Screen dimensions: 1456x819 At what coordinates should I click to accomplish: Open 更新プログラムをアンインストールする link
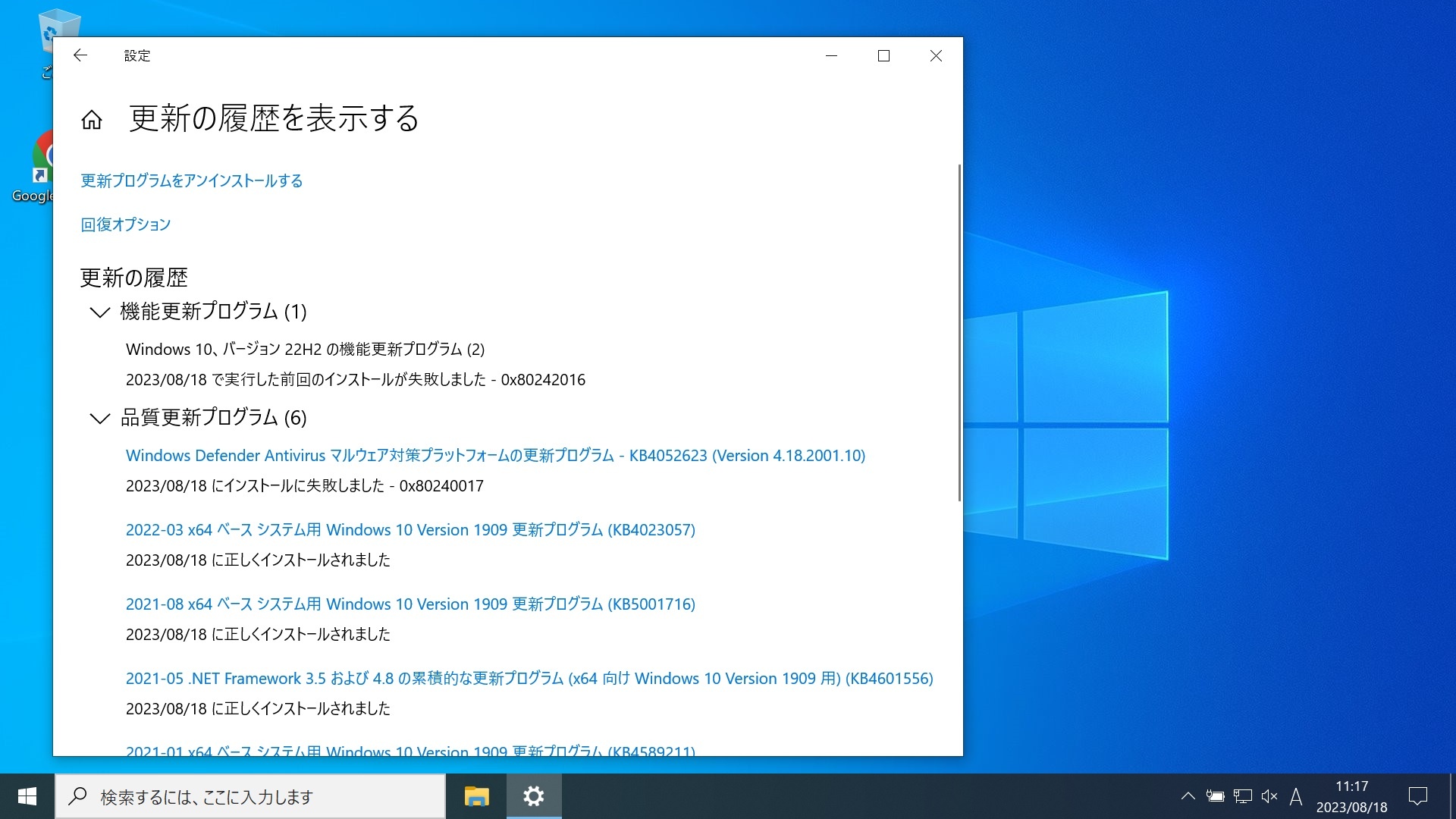(x=192, y=180)
